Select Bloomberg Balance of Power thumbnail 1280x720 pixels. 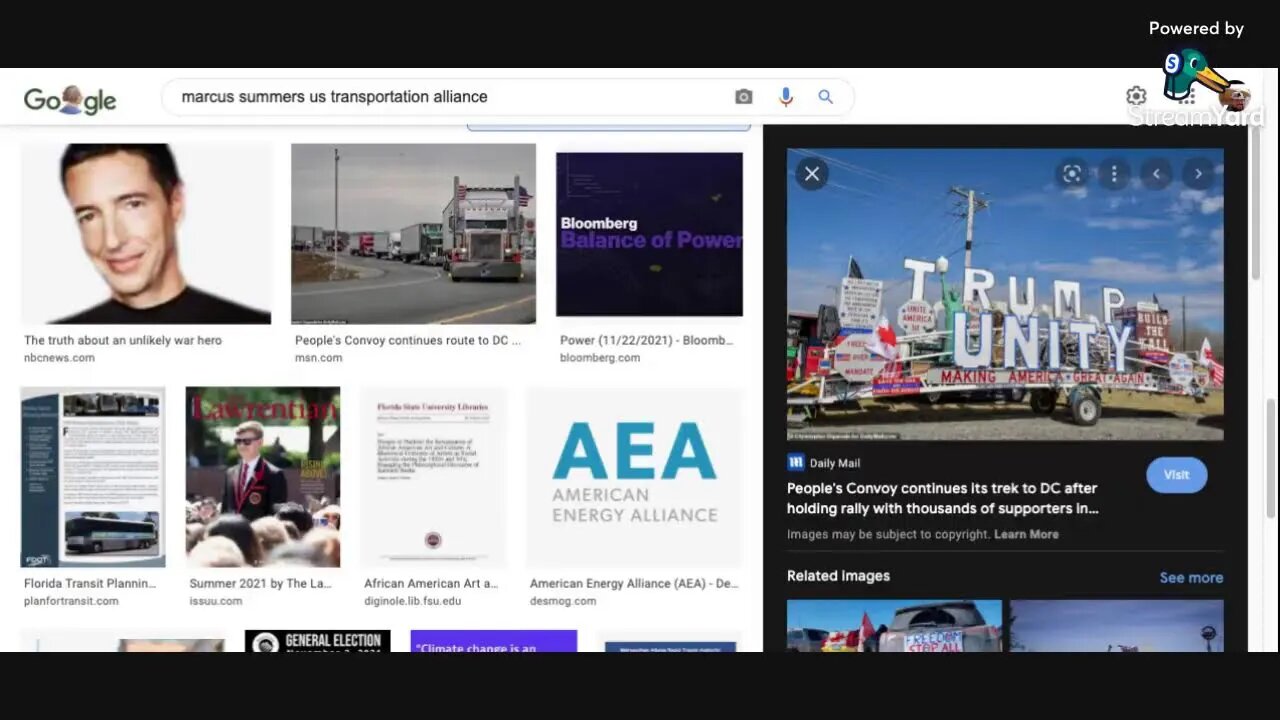649,234
